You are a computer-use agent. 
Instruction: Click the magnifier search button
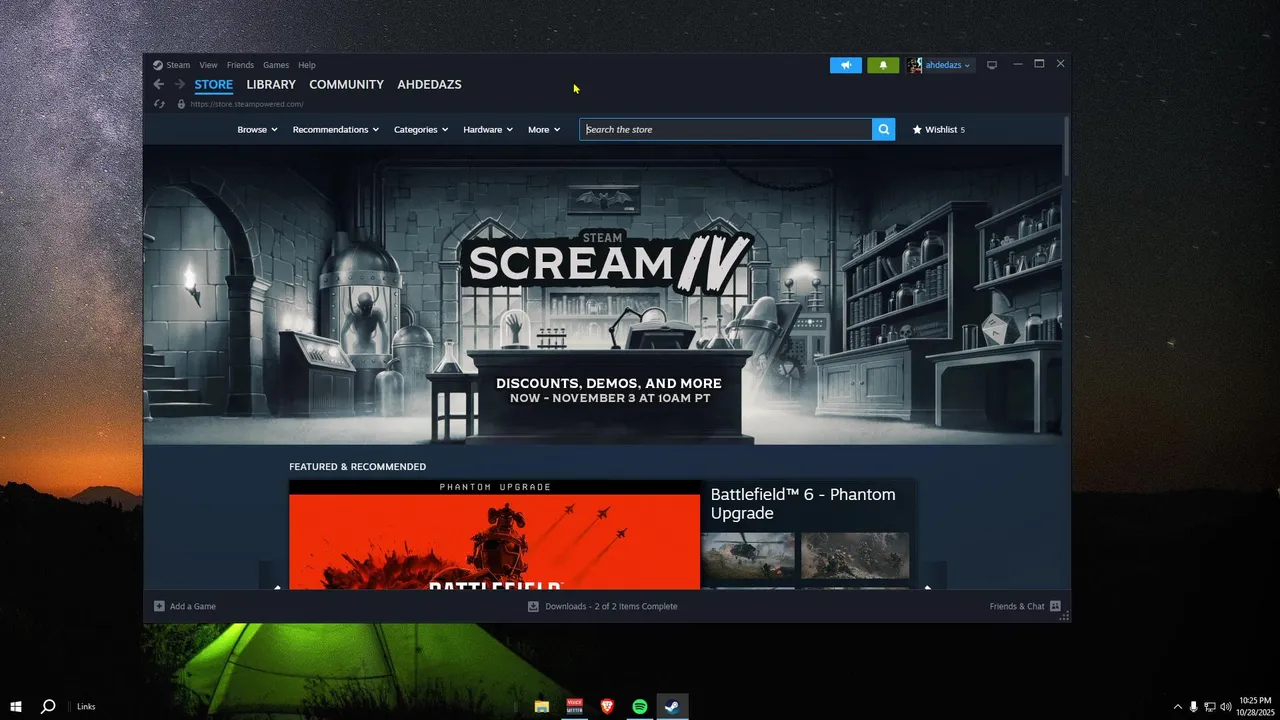click(883, 129)
